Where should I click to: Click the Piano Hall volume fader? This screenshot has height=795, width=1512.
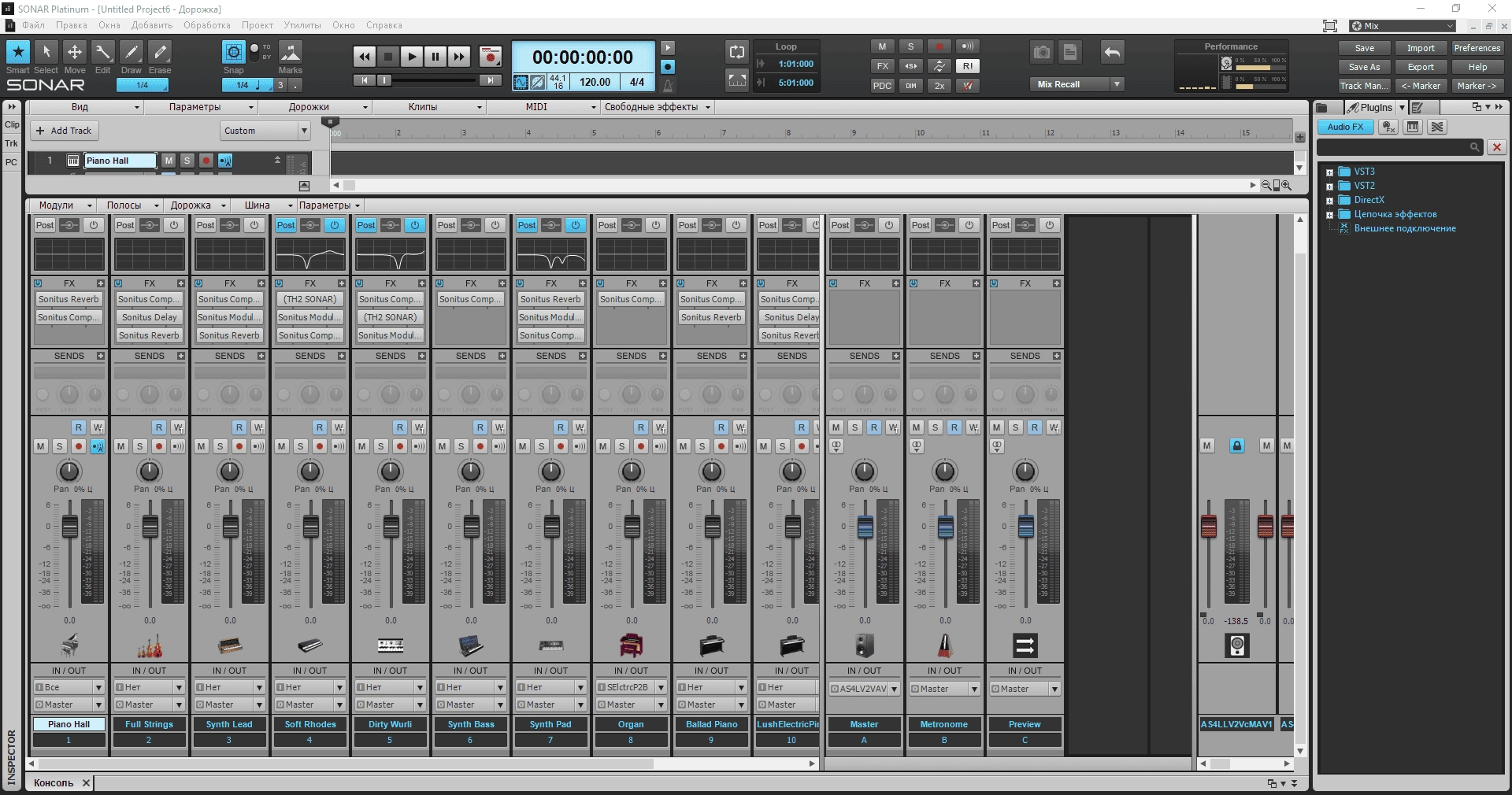70,526
